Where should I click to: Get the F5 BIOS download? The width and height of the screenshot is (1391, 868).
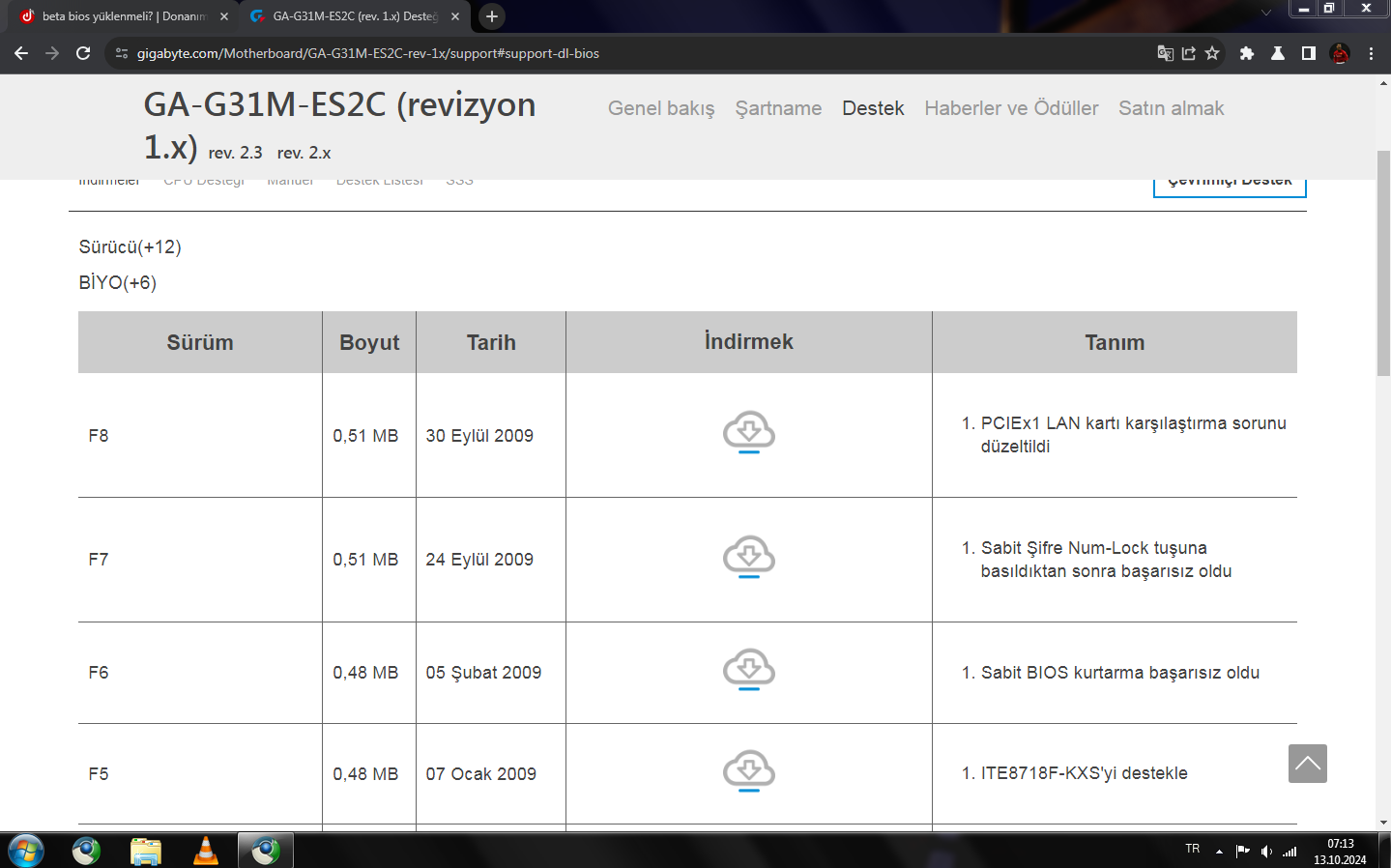749,771
